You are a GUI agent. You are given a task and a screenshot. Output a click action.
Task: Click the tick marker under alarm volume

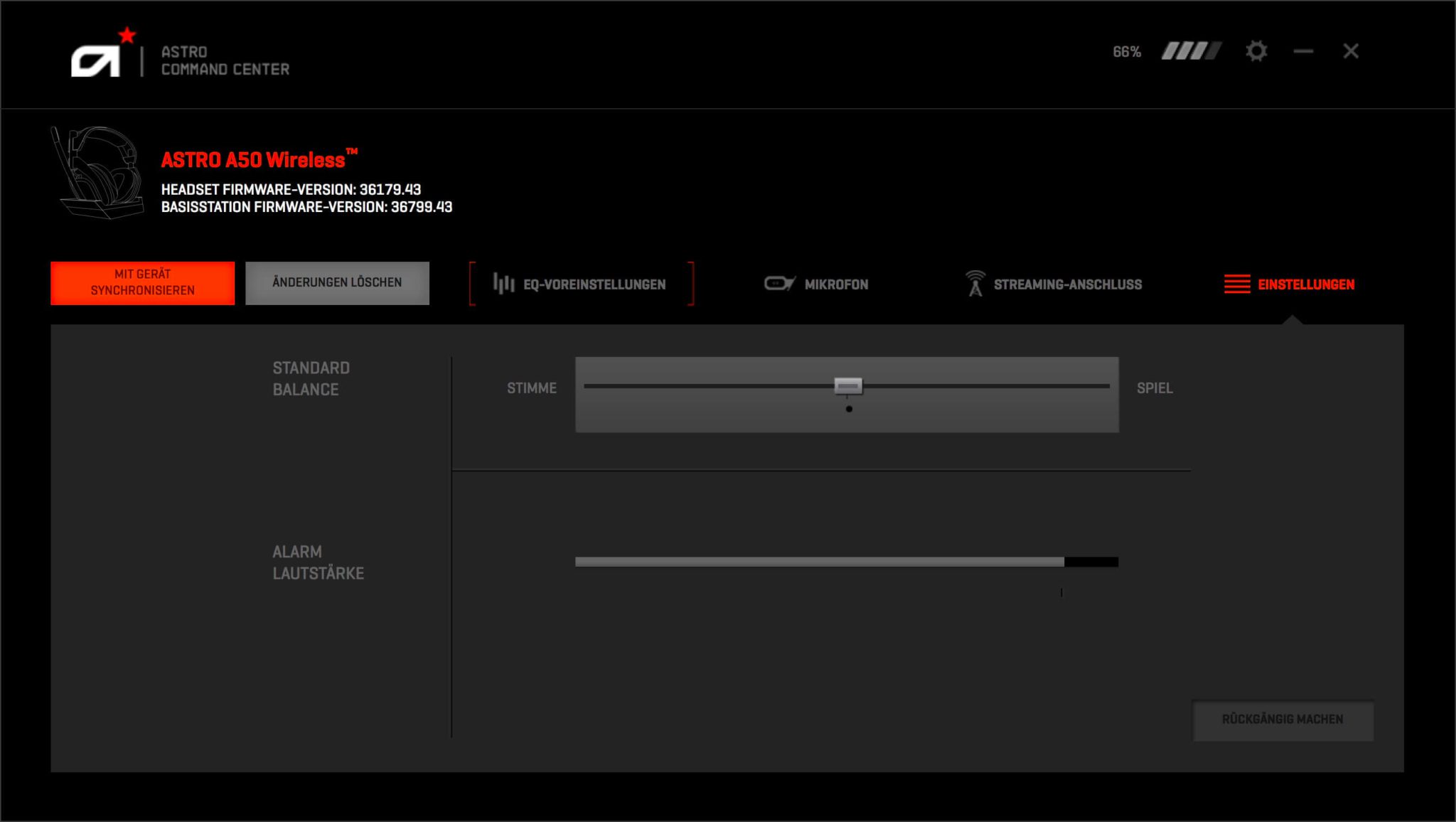1061,592
